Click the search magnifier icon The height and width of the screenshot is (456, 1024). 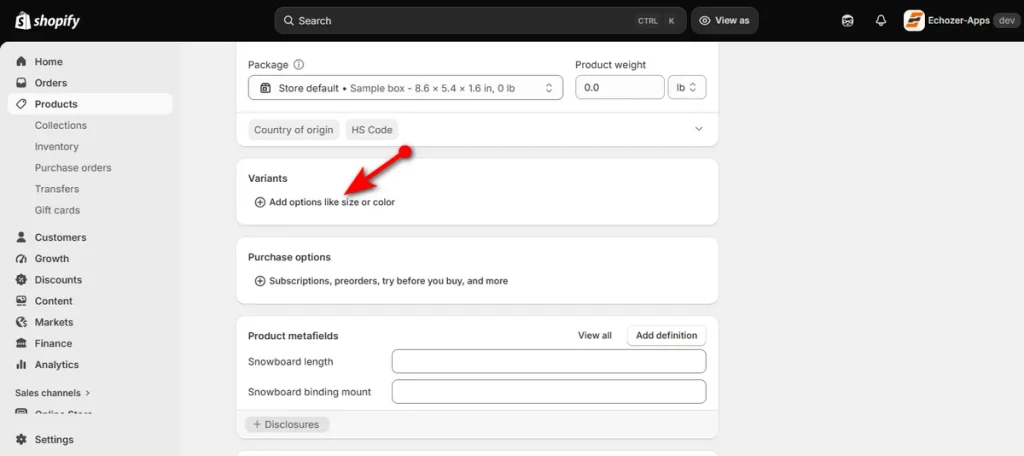(289, 21)
